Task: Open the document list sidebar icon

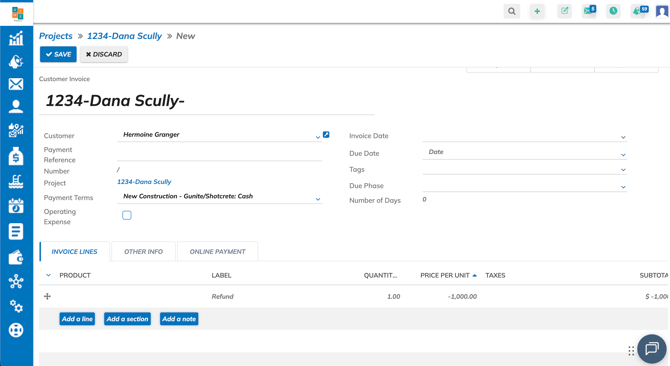Action: [16, 231]
